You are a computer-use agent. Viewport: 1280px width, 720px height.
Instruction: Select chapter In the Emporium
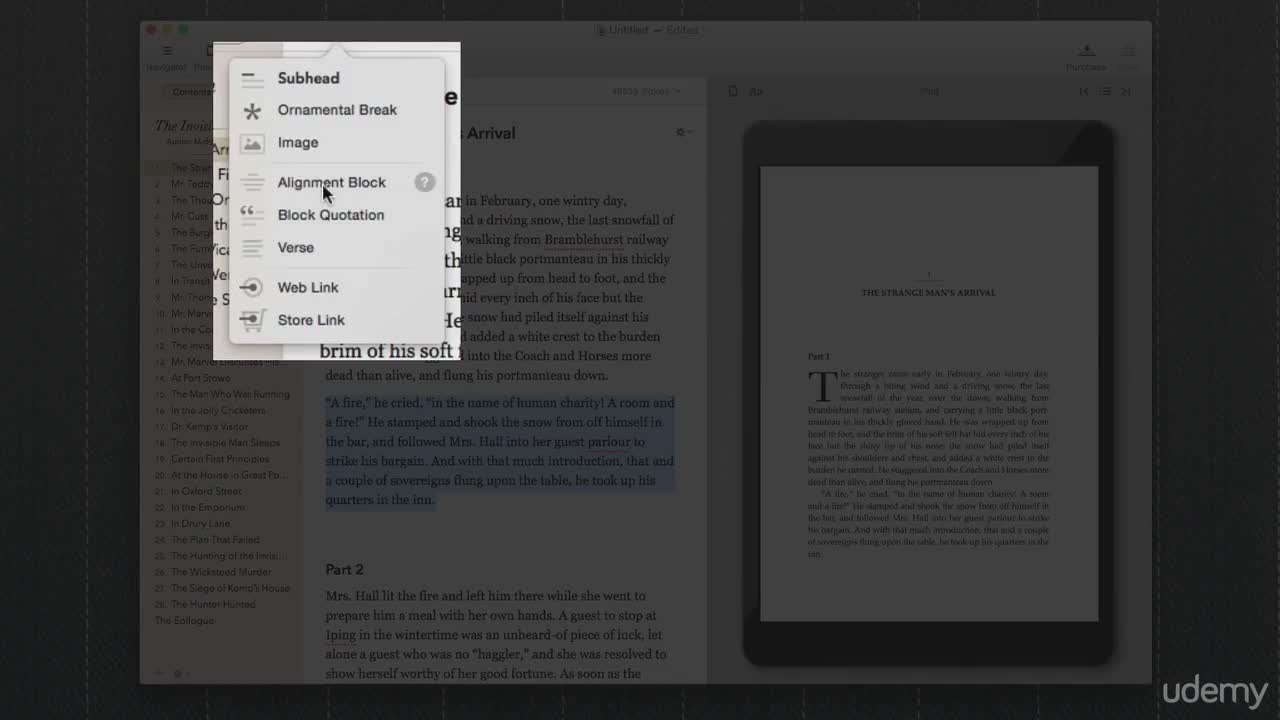pos(208,508)
